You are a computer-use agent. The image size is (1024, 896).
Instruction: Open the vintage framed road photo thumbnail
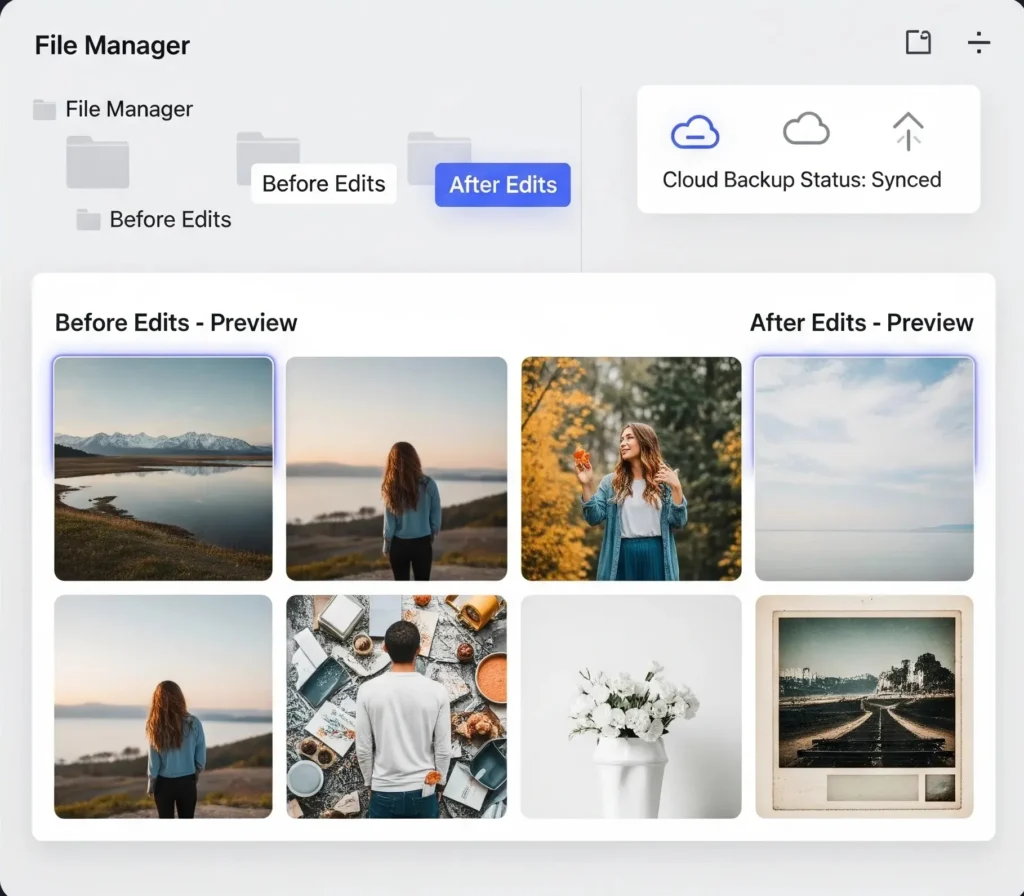(864, 706)
